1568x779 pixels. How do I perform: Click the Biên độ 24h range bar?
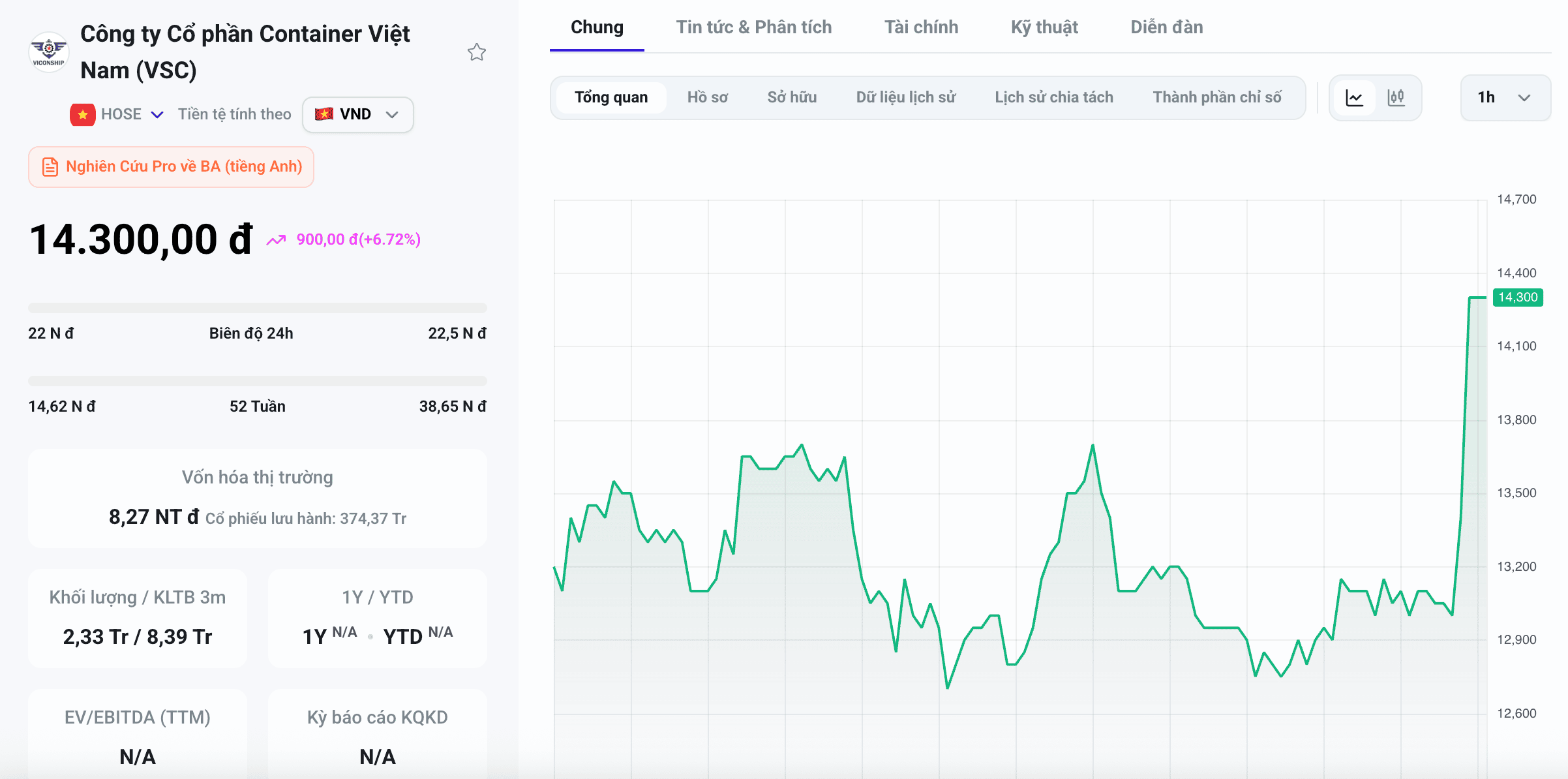pos(258,308)
